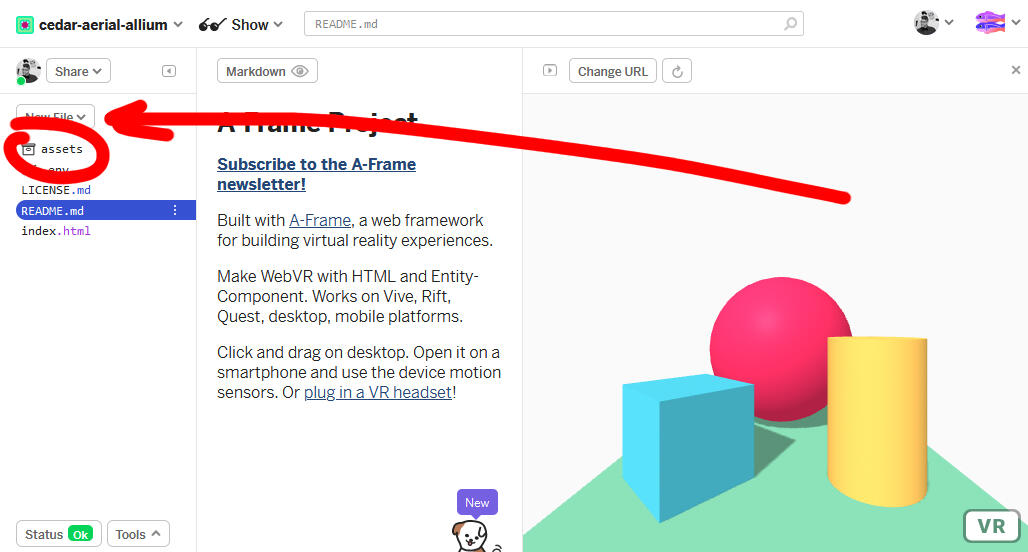Click the Status Ok indicator
The image size is (1028, 552).
click(x=59, y=534)
